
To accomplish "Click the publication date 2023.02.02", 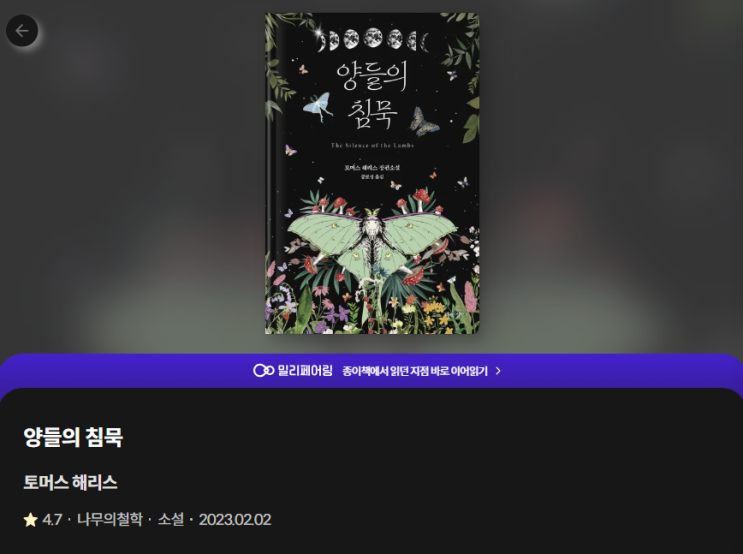I will (x=235, y=520).
